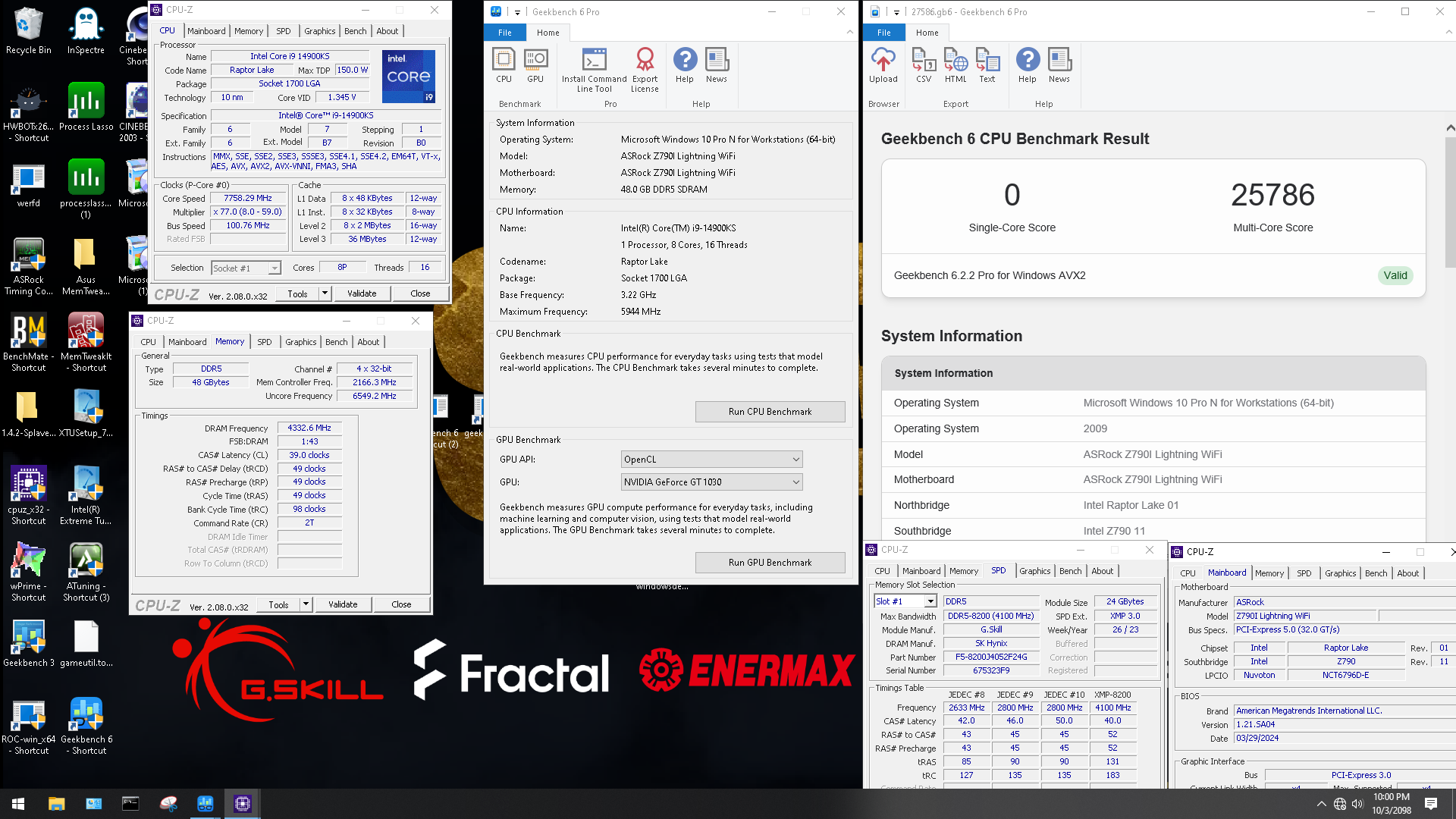Open quick access toolbar dropdown in Geekbench
The height and width of the screenshot is (819, 1456).
(x=517, y=12)
